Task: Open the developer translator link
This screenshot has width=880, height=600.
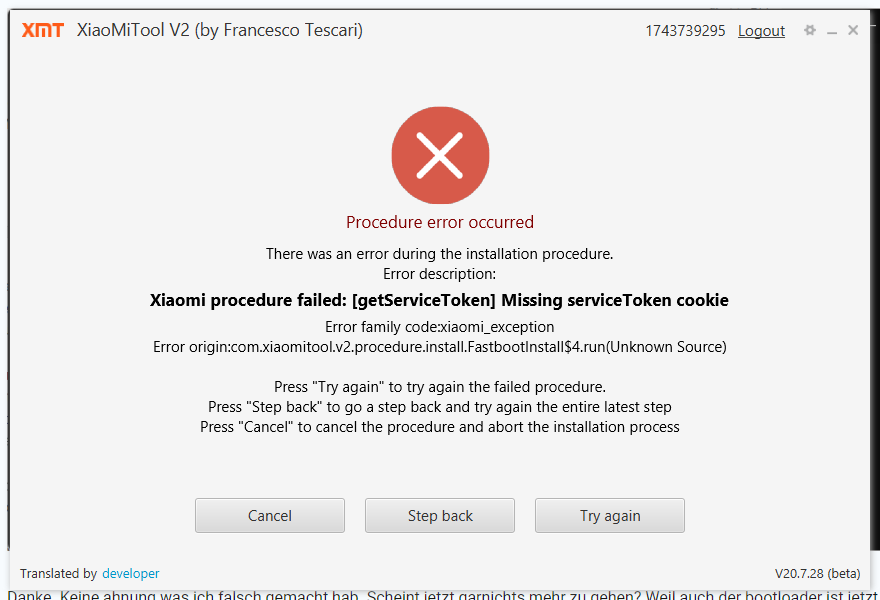Action: (x=130, y=573)
